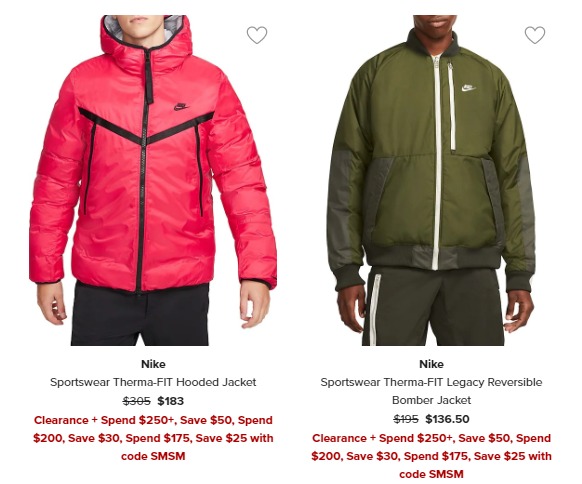Favorite the red Hooded Jacket with heart icon
The height and width of the screenshot is (484, 582).
(257, 35)
